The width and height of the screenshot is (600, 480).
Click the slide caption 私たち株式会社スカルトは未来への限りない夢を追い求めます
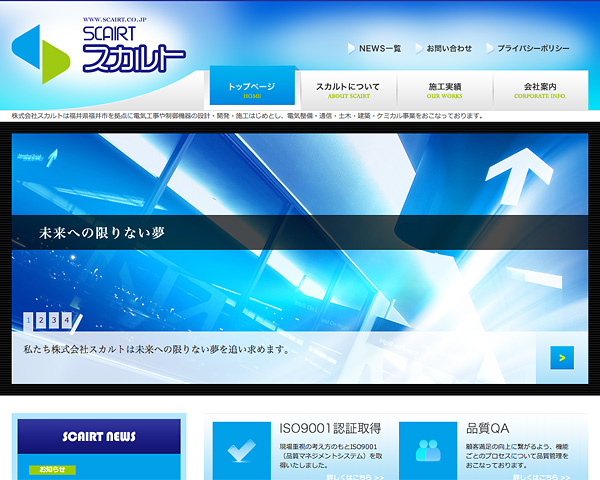(x=156, y=349)
